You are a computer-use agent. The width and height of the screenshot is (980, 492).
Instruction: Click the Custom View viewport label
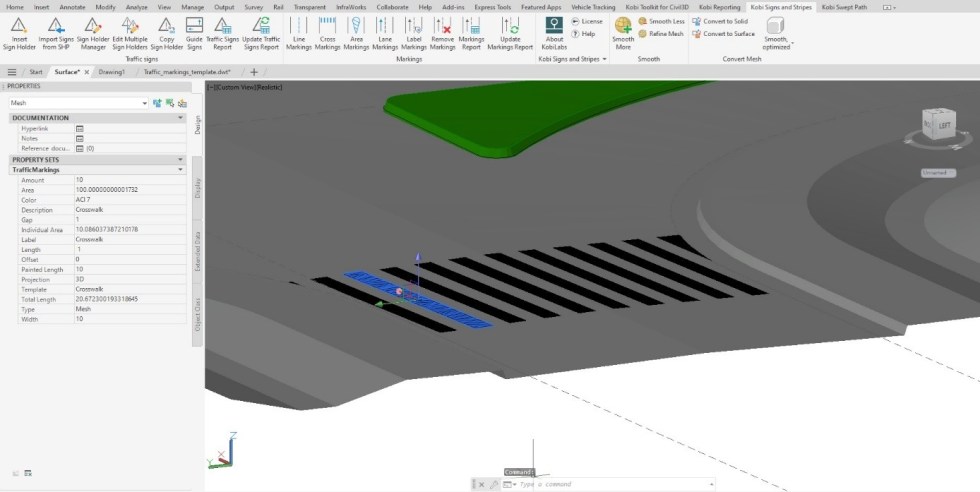[x=236, y=88]
